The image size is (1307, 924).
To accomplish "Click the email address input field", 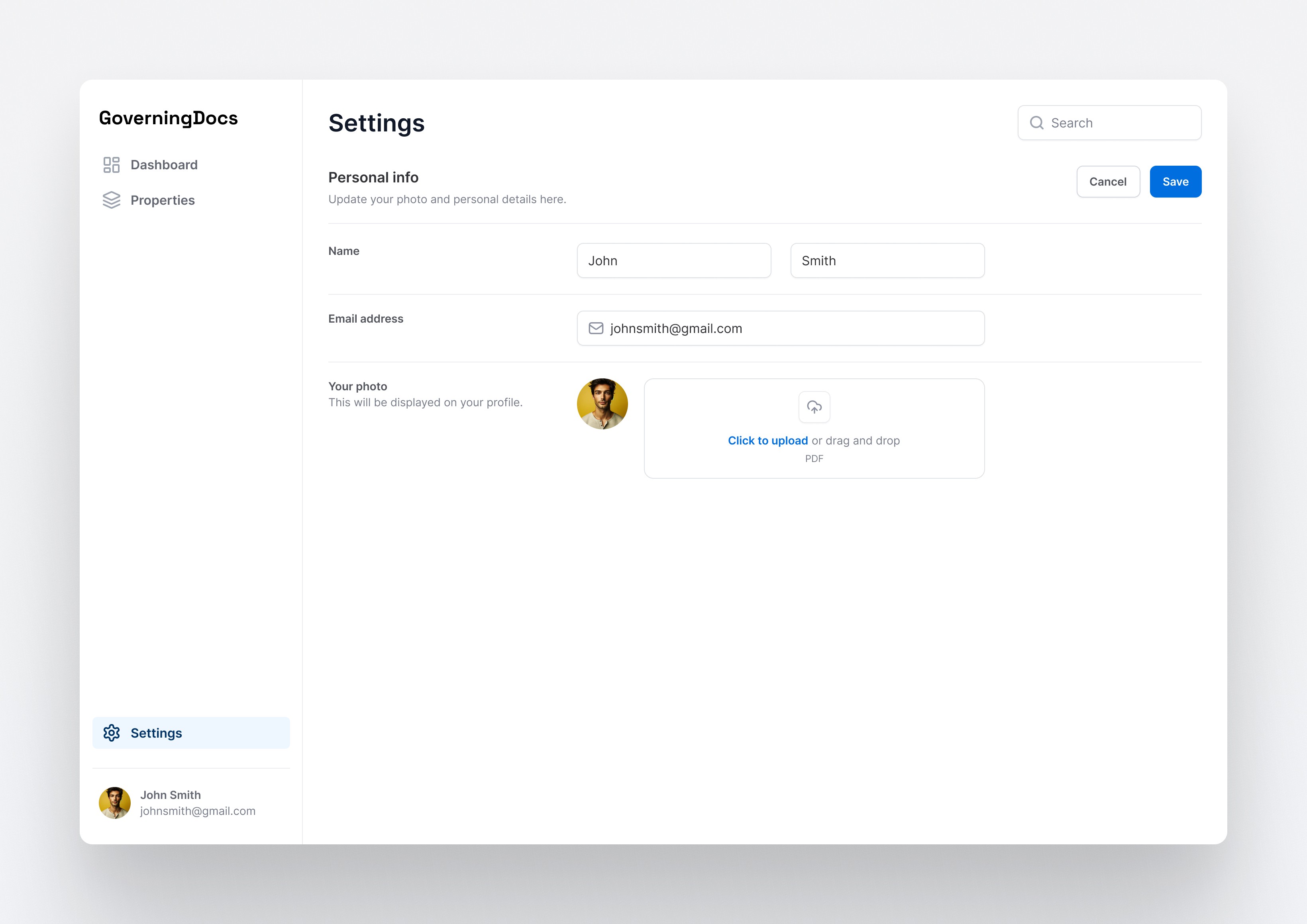I will [x=791, y=328].
